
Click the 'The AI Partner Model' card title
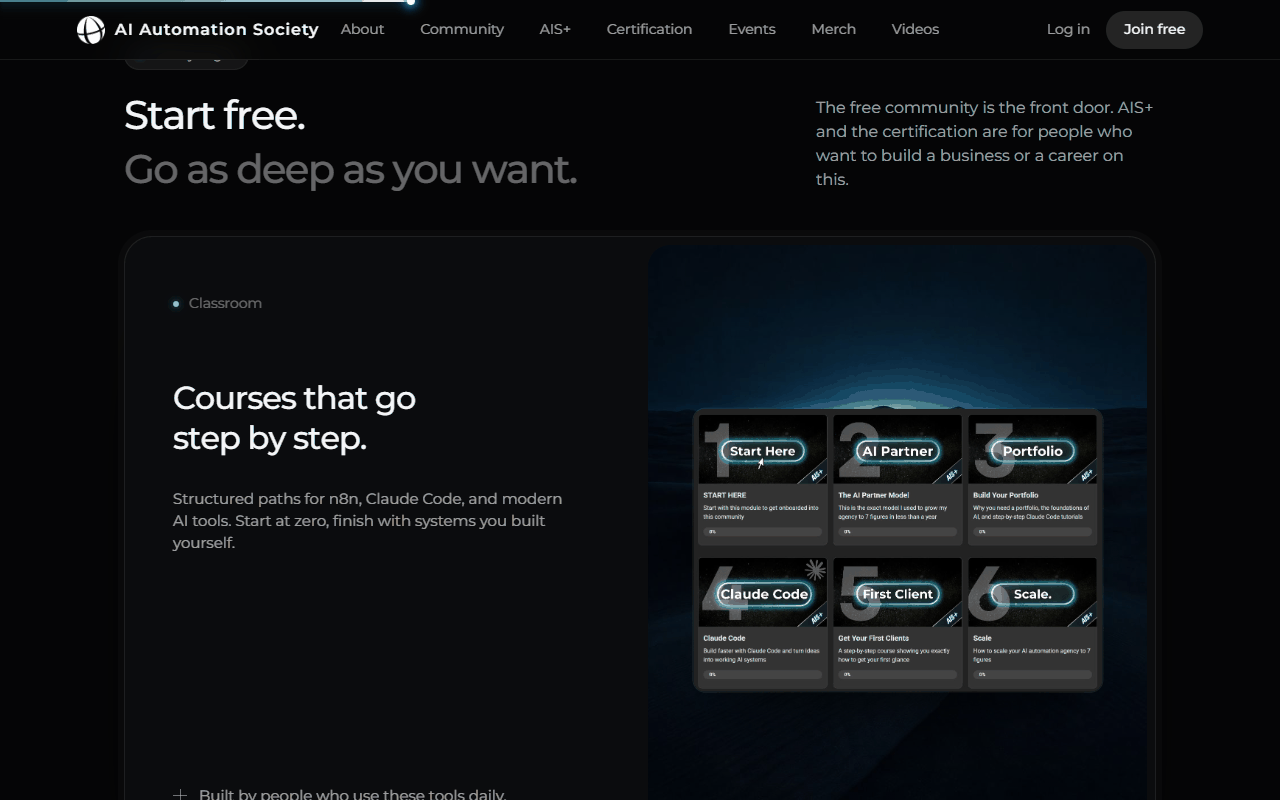874,495
